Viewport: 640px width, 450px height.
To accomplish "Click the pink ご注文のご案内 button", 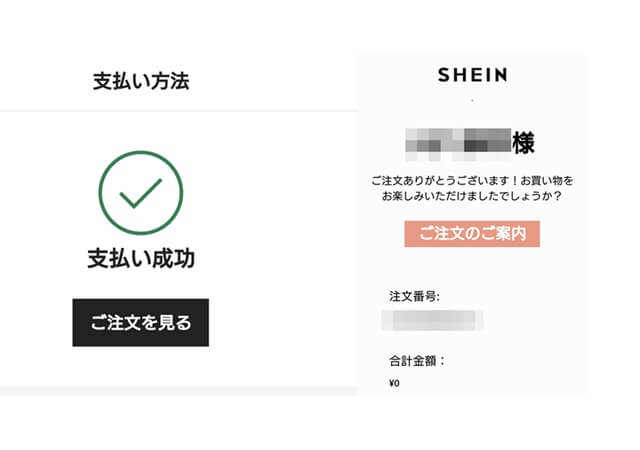I will pos(472,234).
